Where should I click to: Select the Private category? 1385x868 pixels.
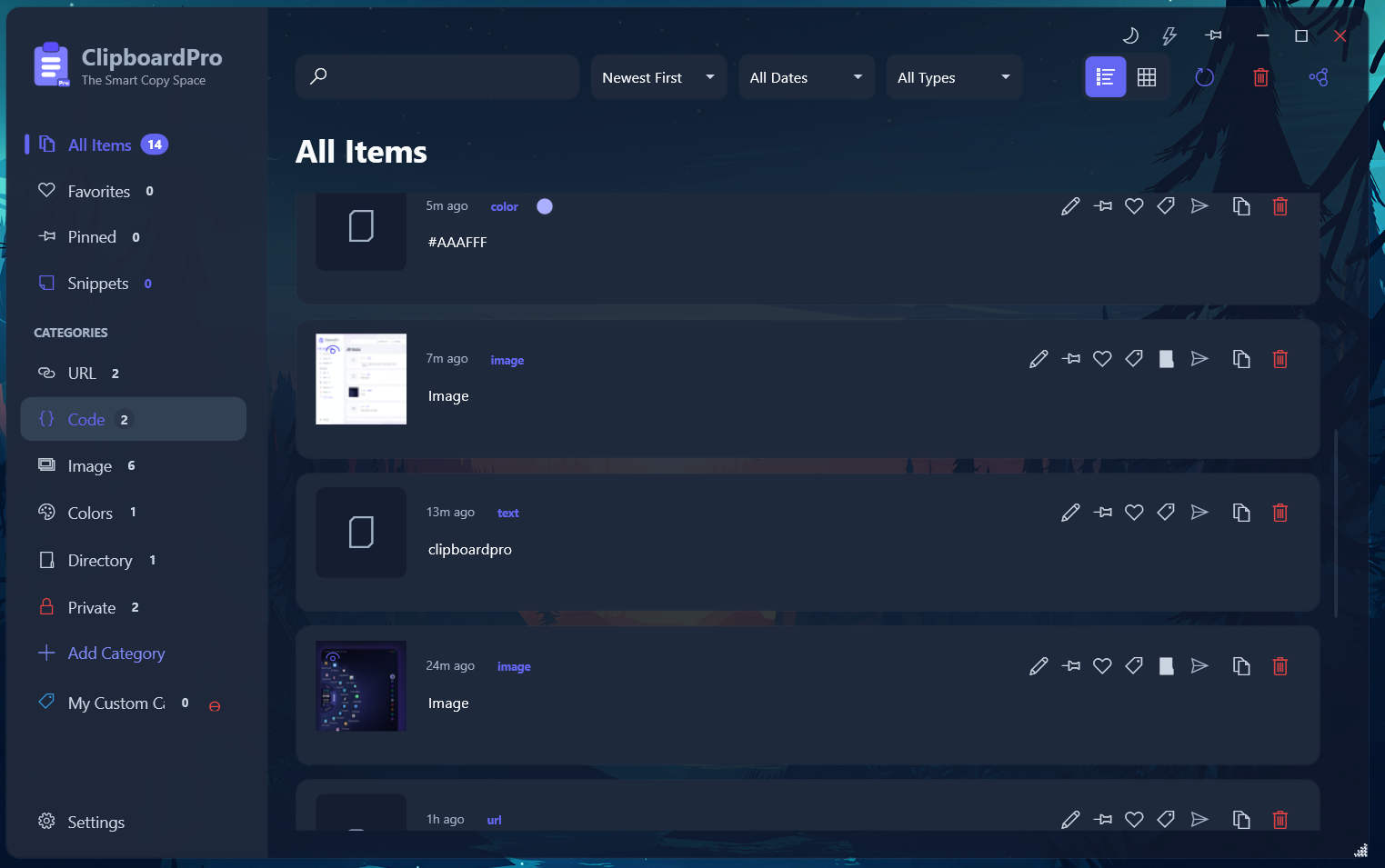134,607
